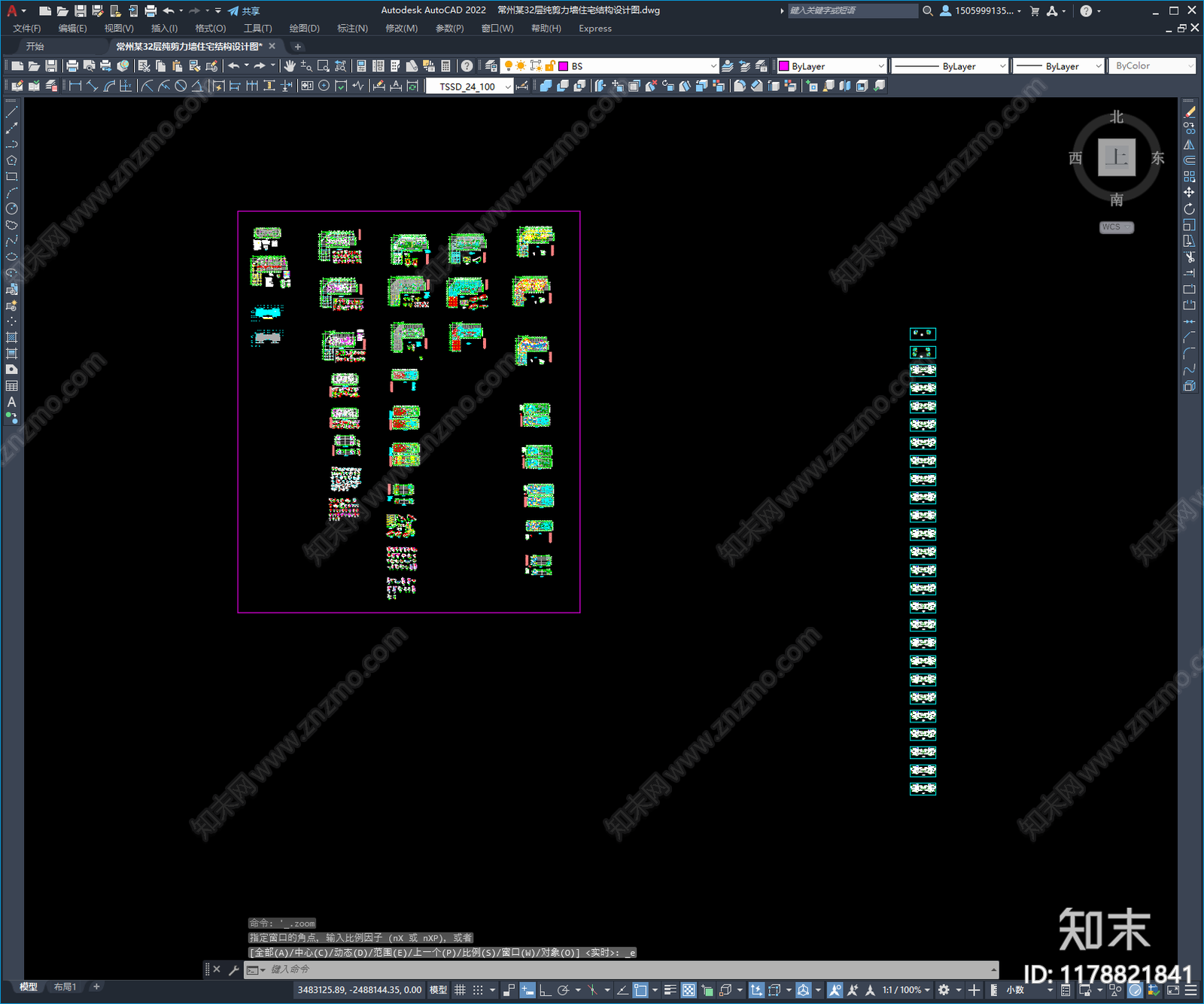Activate the Move tool in right toolbar
The width and height of the screenshot is (1204, 1004).
click(1189, 193)
